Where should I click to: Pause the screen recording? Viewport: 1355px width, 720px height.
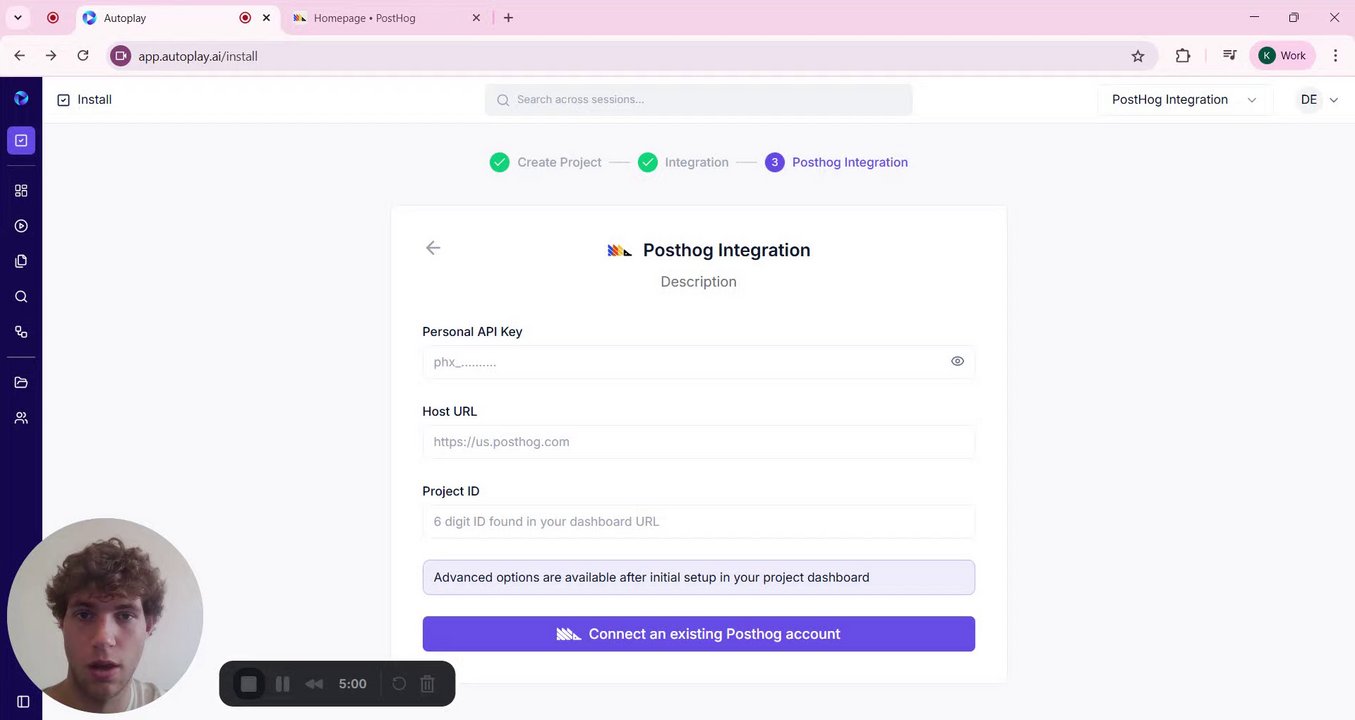point(283,684)
